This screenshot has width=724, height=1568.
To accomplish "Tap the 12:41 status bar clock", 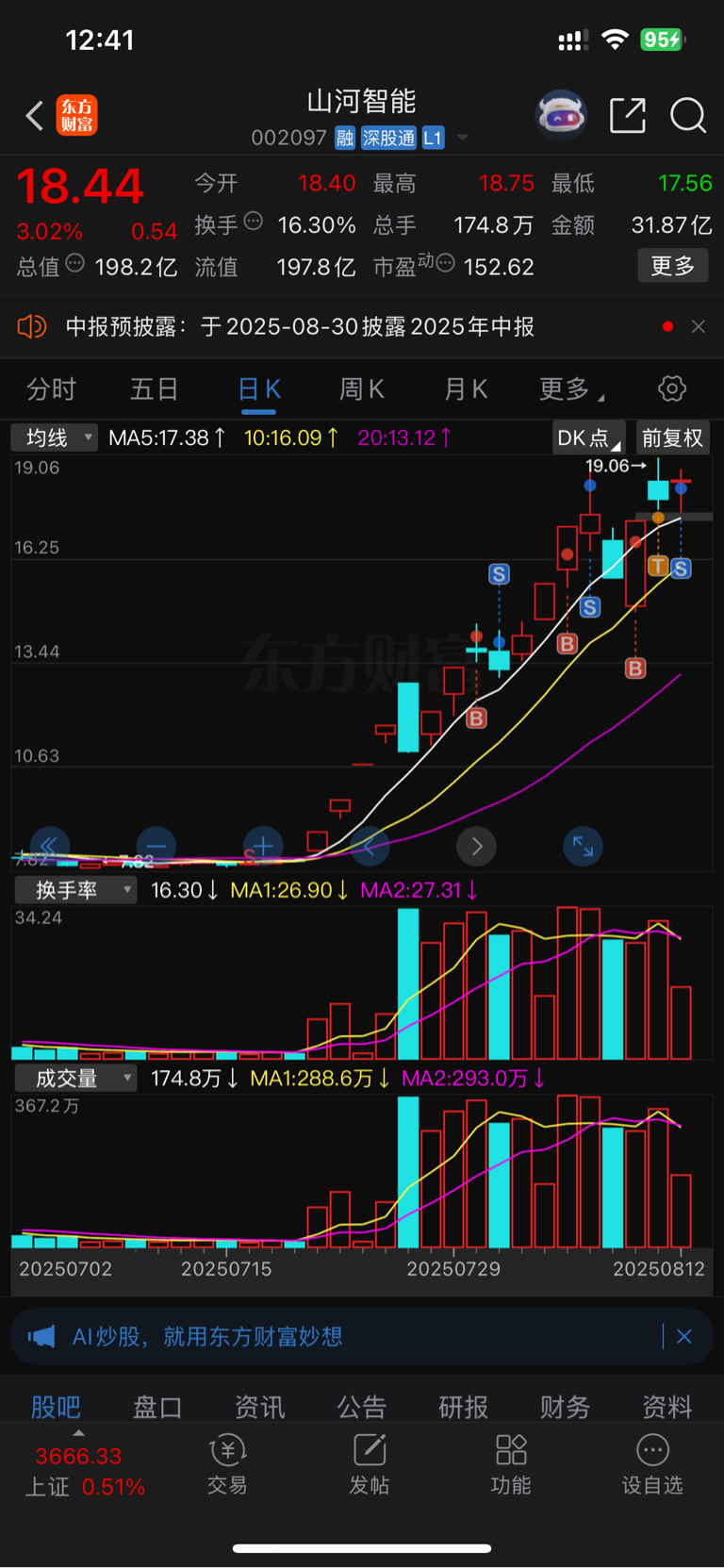I will (x=100, y=40).
